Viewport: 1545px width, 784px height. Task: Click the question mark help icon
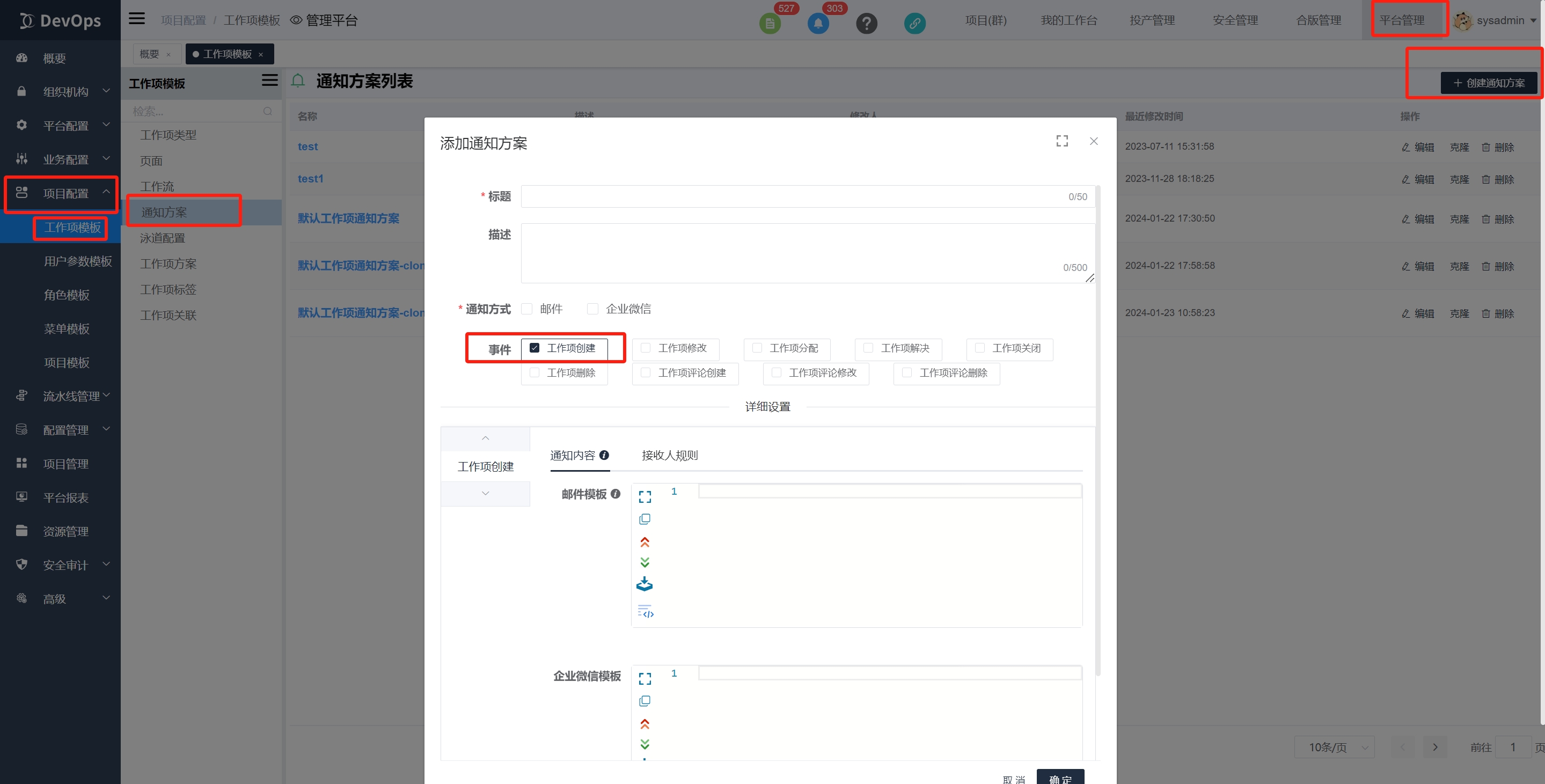coord(866,24)
